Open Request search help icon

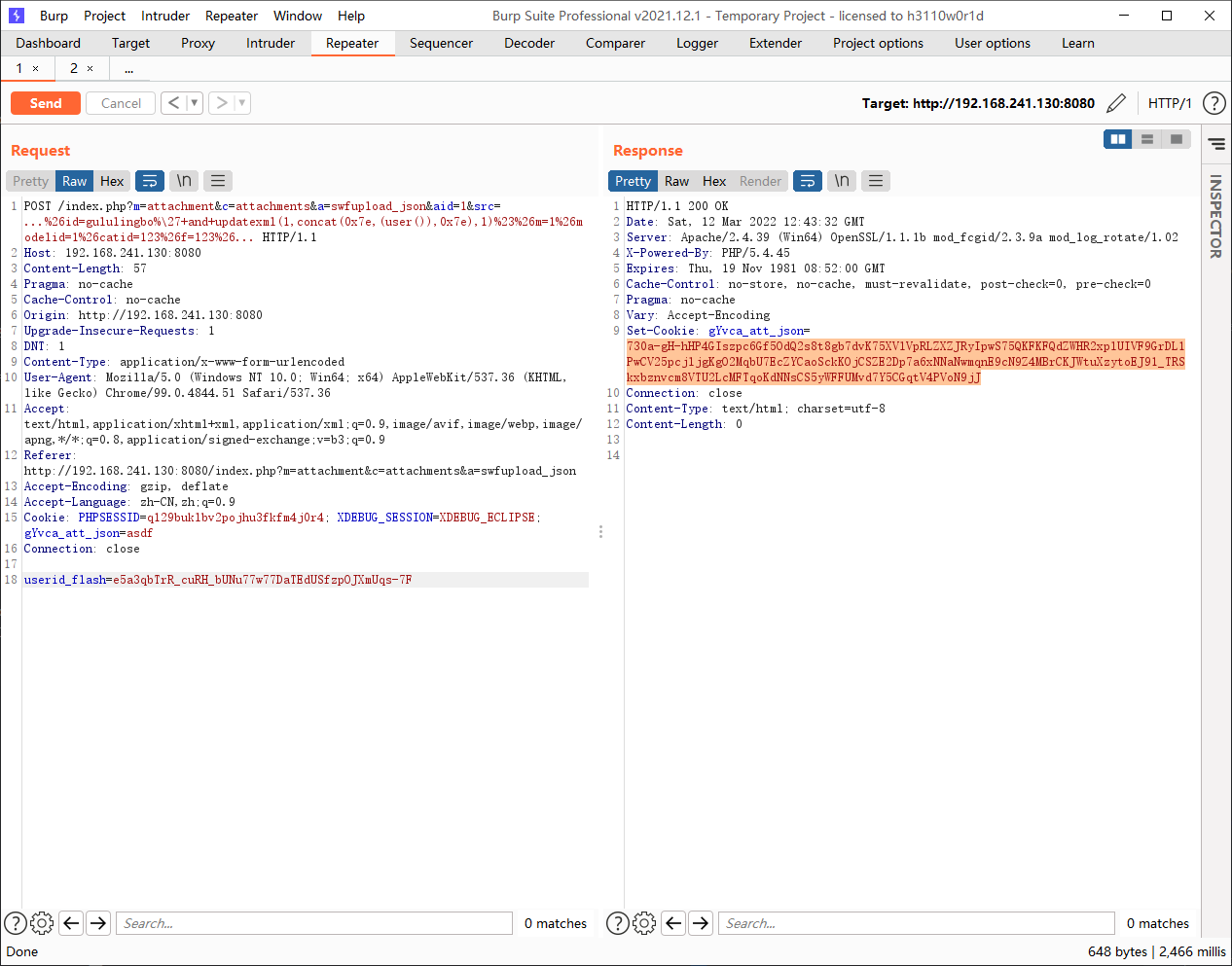click(16, 923)
